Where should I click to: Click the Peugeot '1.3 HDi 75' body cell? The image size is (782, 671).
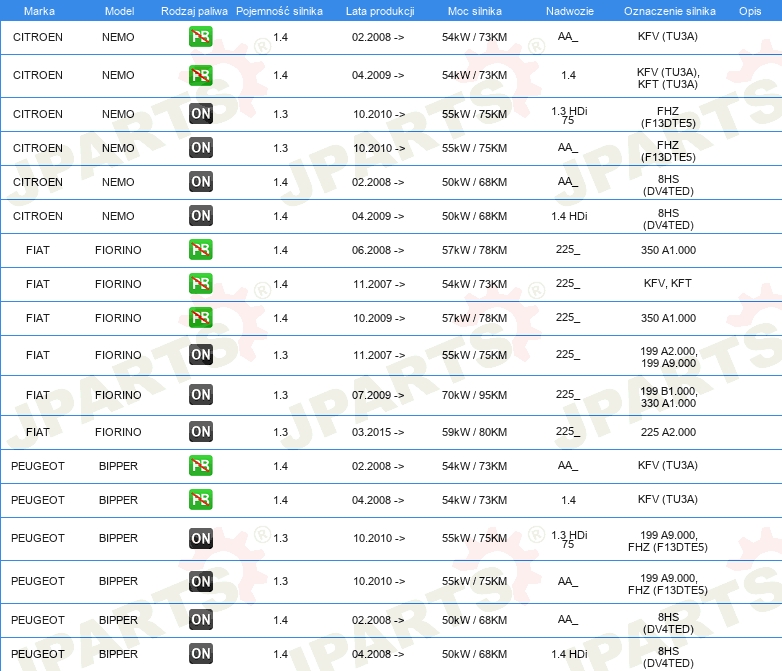(x=569, y=539)
